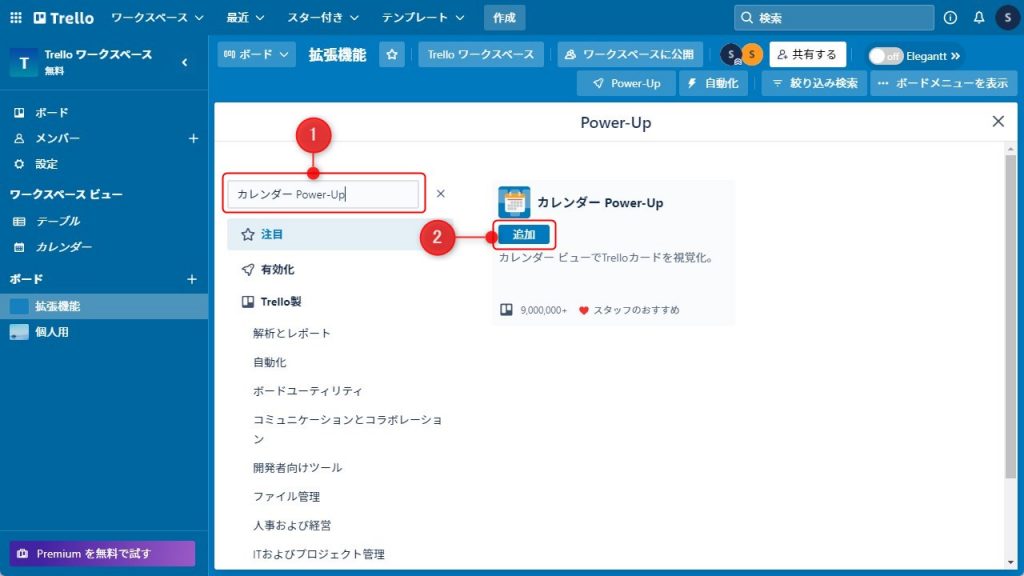Click ボードメニューを表示

(943, 84)
